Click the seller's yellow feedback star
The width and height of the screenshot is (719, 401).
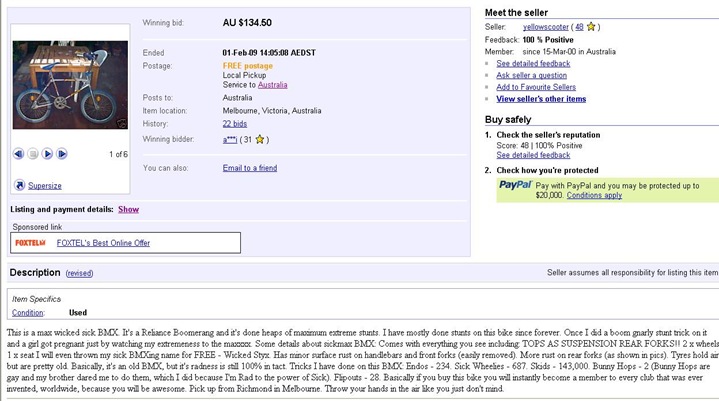[x=591, y=27]
